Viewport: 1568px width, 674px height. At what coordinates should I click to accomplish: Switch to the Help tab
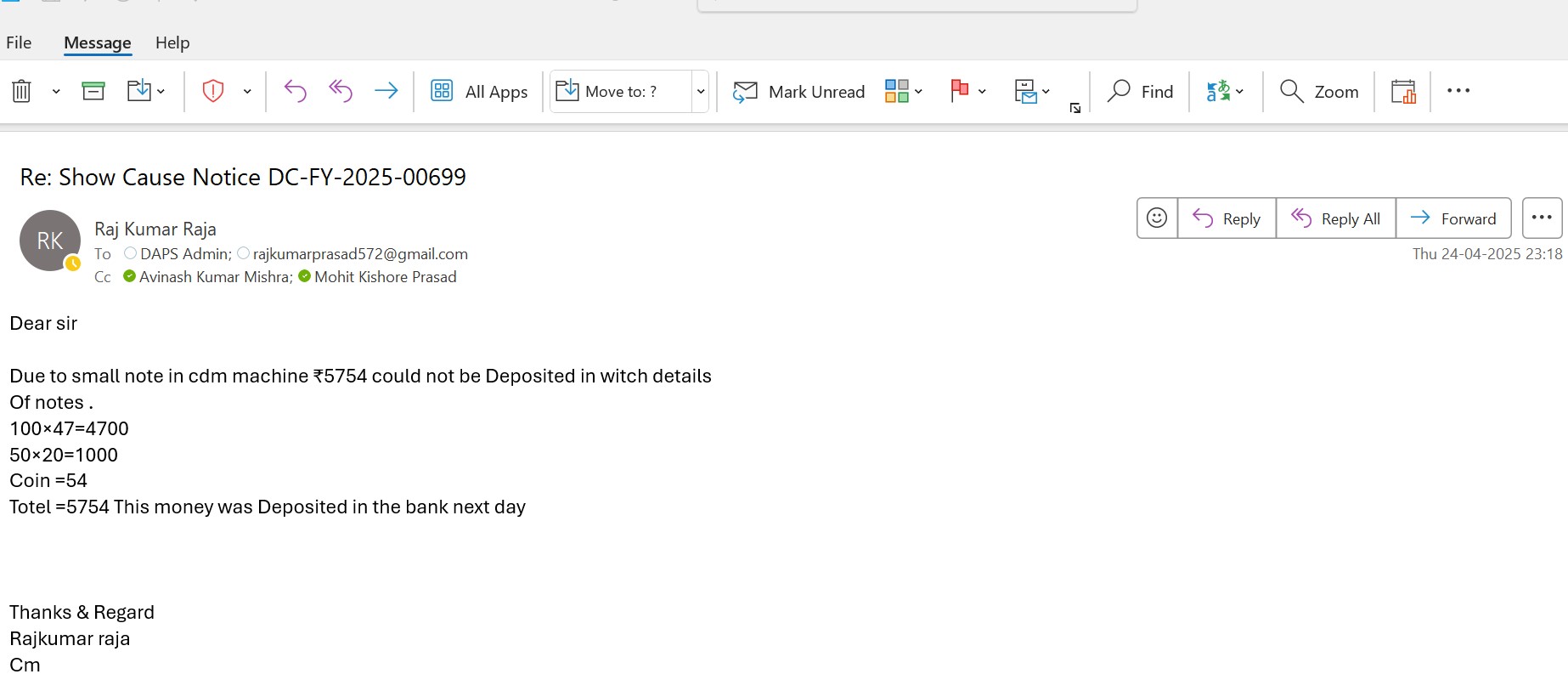(172, 42)
